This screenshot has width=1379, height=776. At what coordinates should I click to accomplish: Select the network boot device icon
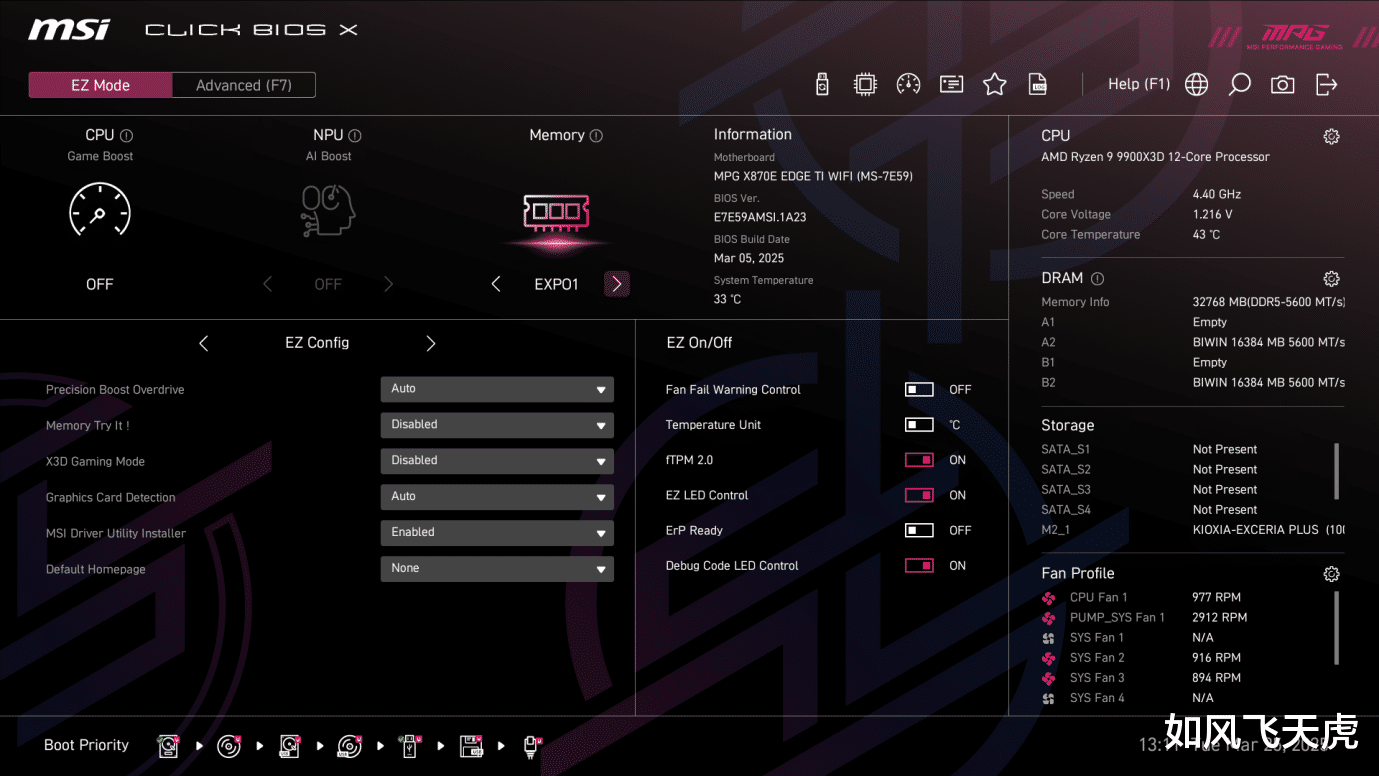(x=531, y=746)
